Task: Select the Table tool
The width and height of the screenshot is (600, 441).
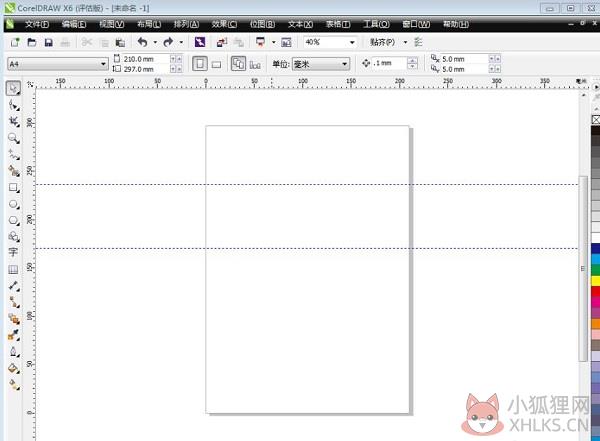Action: 13,270
